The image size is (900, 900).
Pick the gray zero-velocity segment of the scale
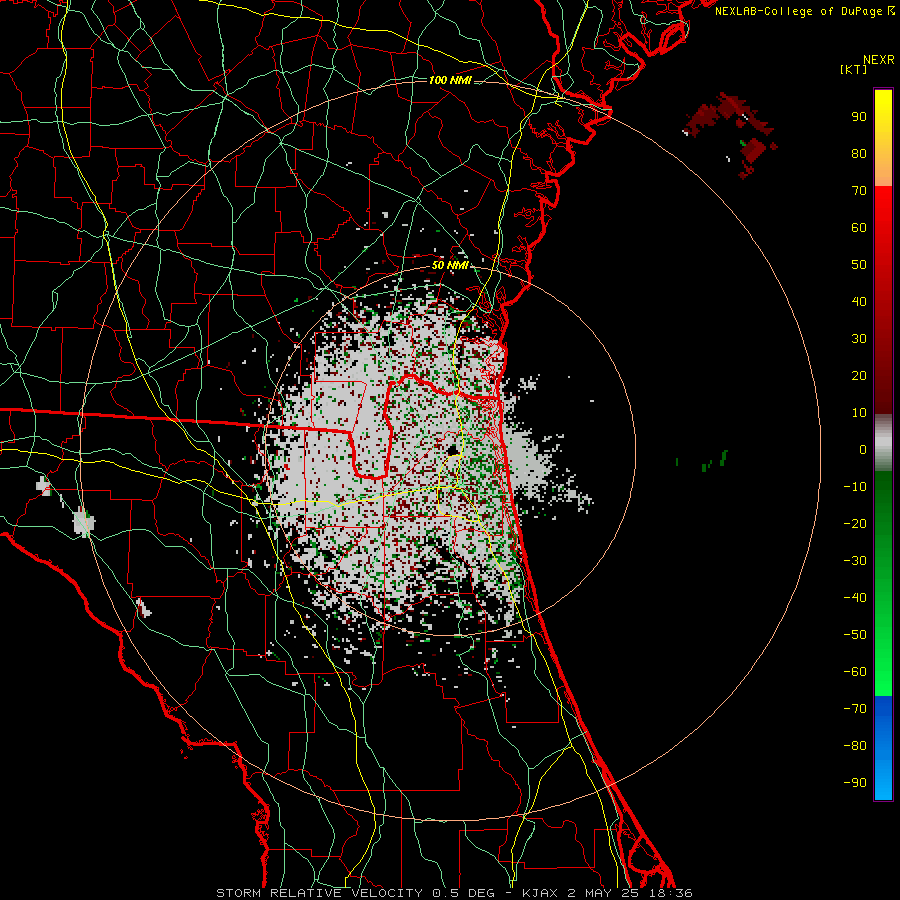click(x=883, y=443)
